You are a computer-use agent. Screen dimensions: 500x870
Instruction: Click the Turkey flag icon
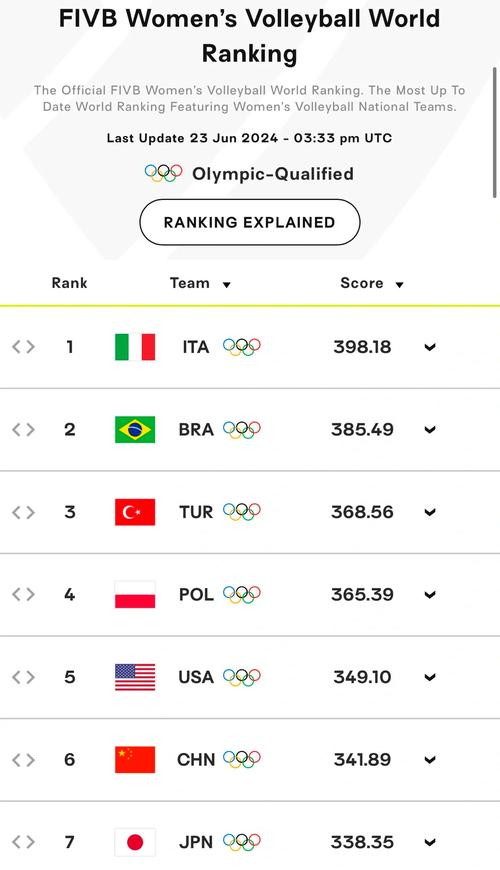tap(135, 512)
